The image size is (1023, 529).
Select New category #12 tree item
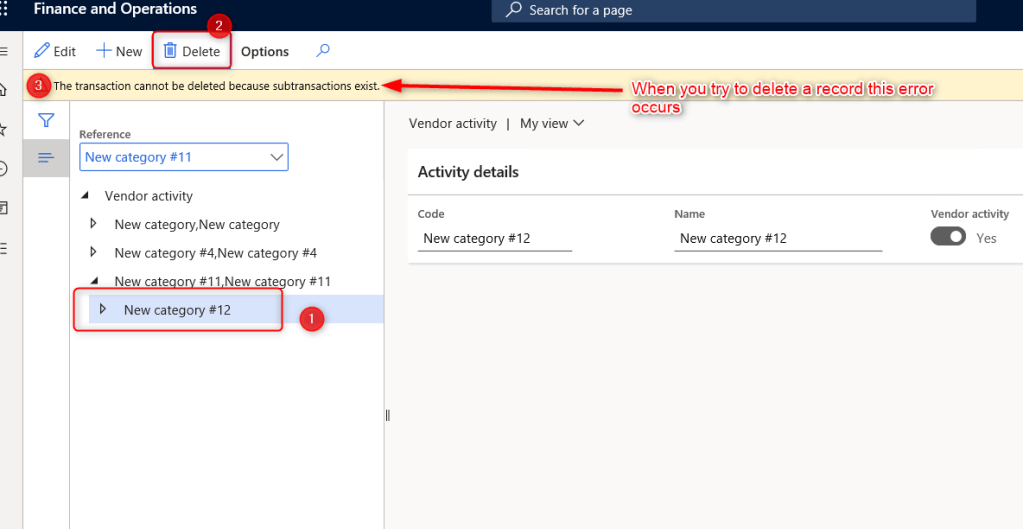coord(177,310)
